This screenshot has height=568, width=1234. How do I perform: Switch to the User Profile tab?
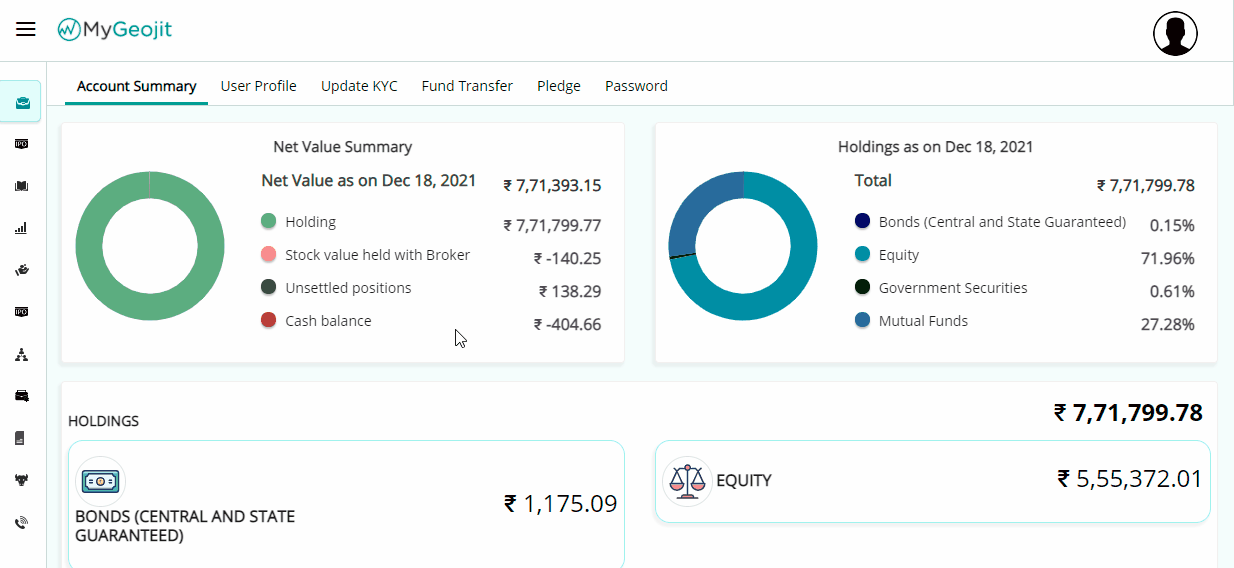point(258,86)
